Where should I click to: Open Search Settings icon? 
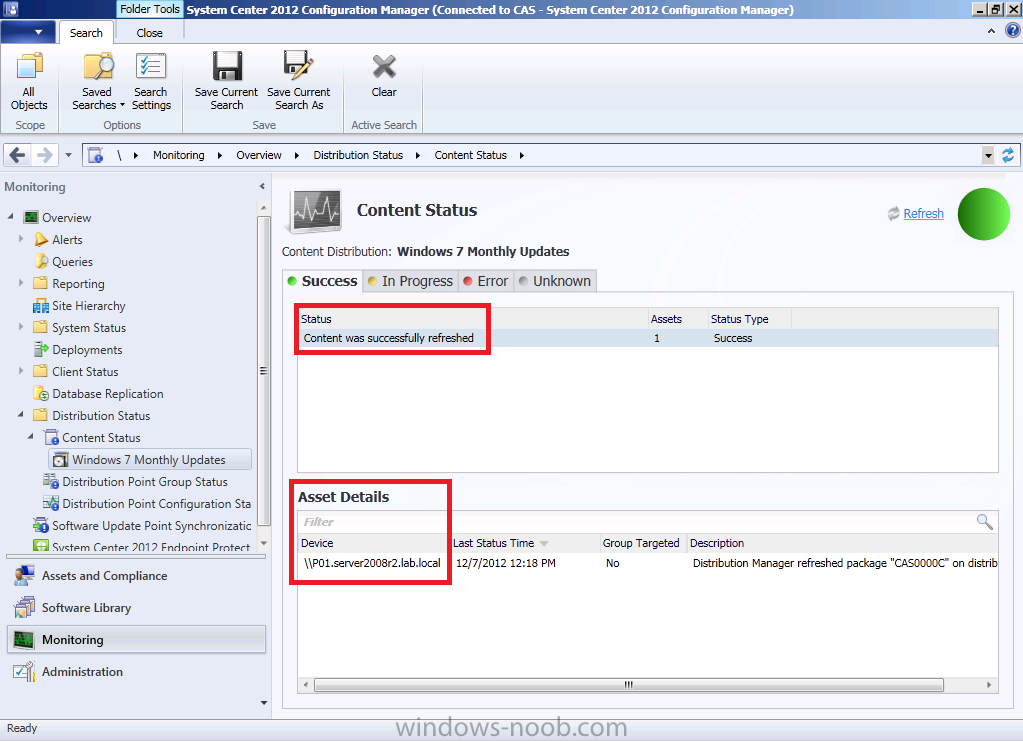point(151,81)
